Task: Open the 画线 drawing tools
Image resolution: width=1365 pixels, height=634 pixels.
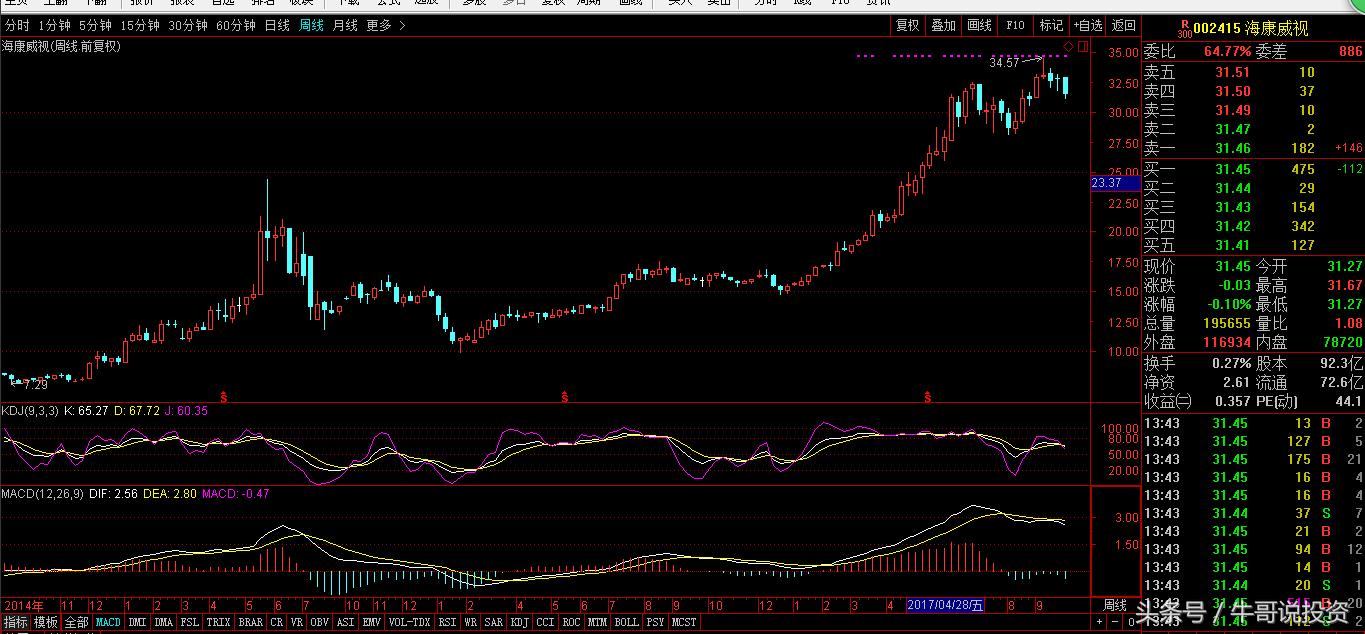Action: [979, 25]
